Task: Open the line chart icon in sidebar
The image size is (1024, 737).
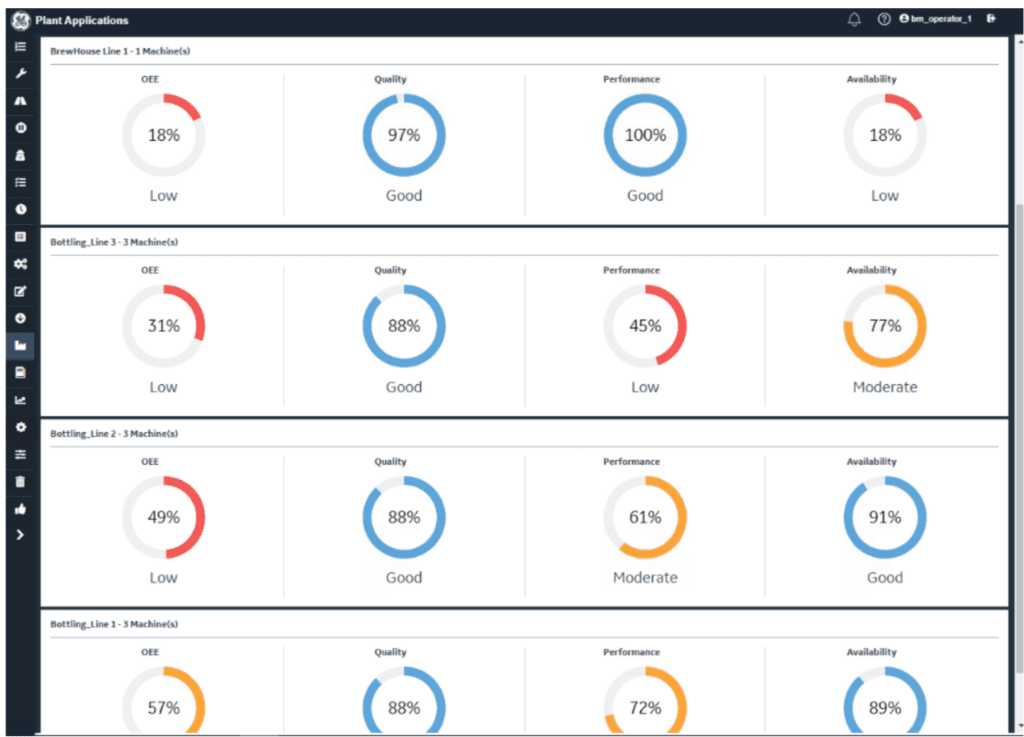Action: coord(21,400)
